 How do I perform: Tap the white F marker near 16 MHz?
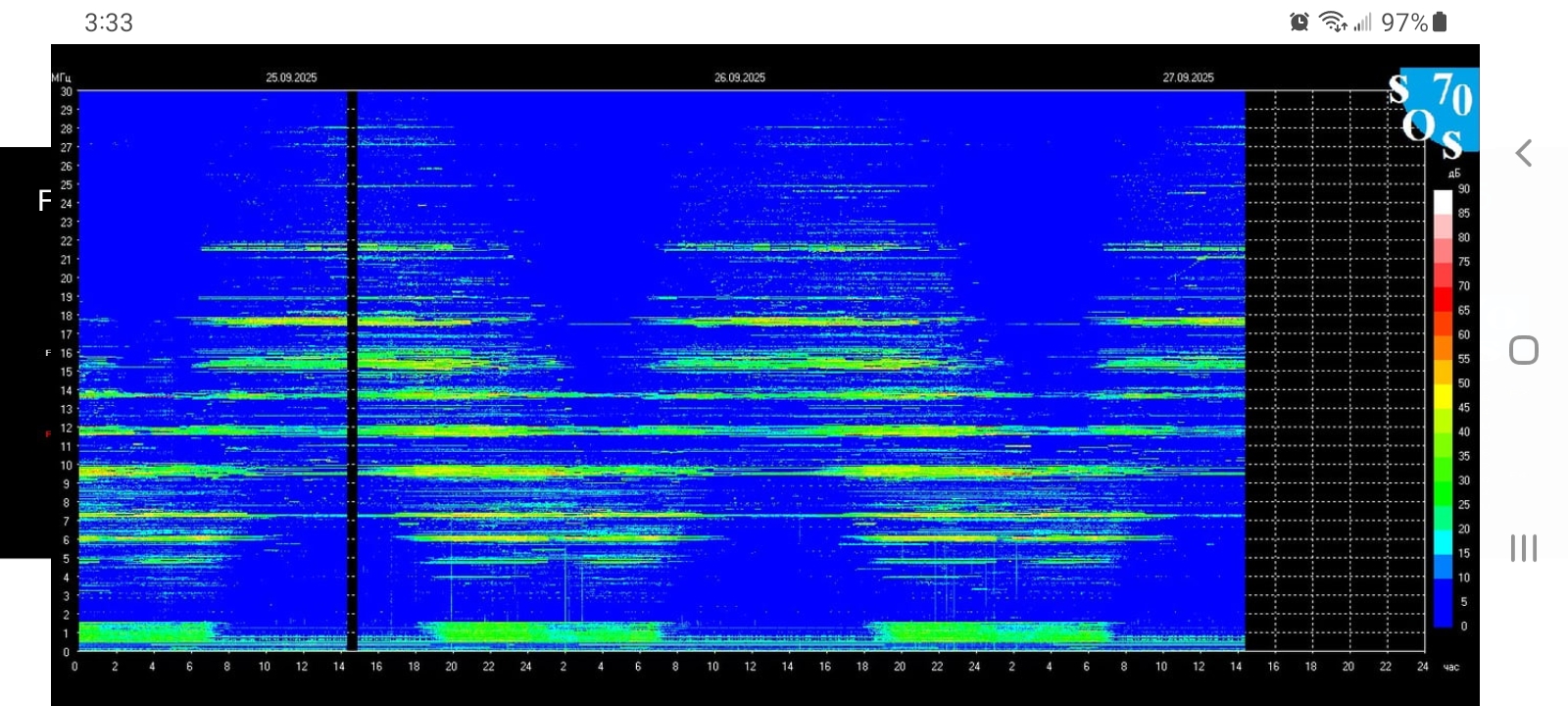click(48, 353)
